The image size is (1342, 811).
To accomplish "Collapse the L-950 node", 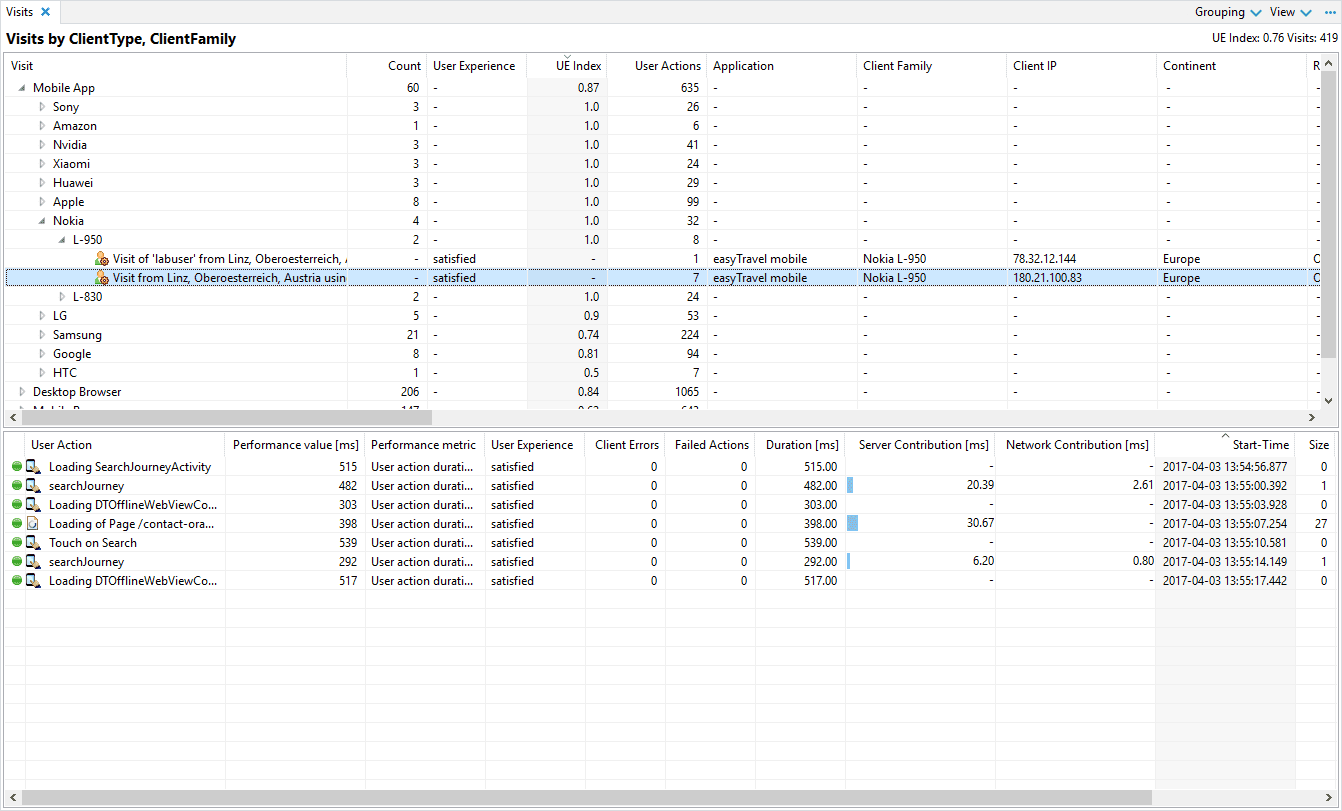I will [62, 240].
